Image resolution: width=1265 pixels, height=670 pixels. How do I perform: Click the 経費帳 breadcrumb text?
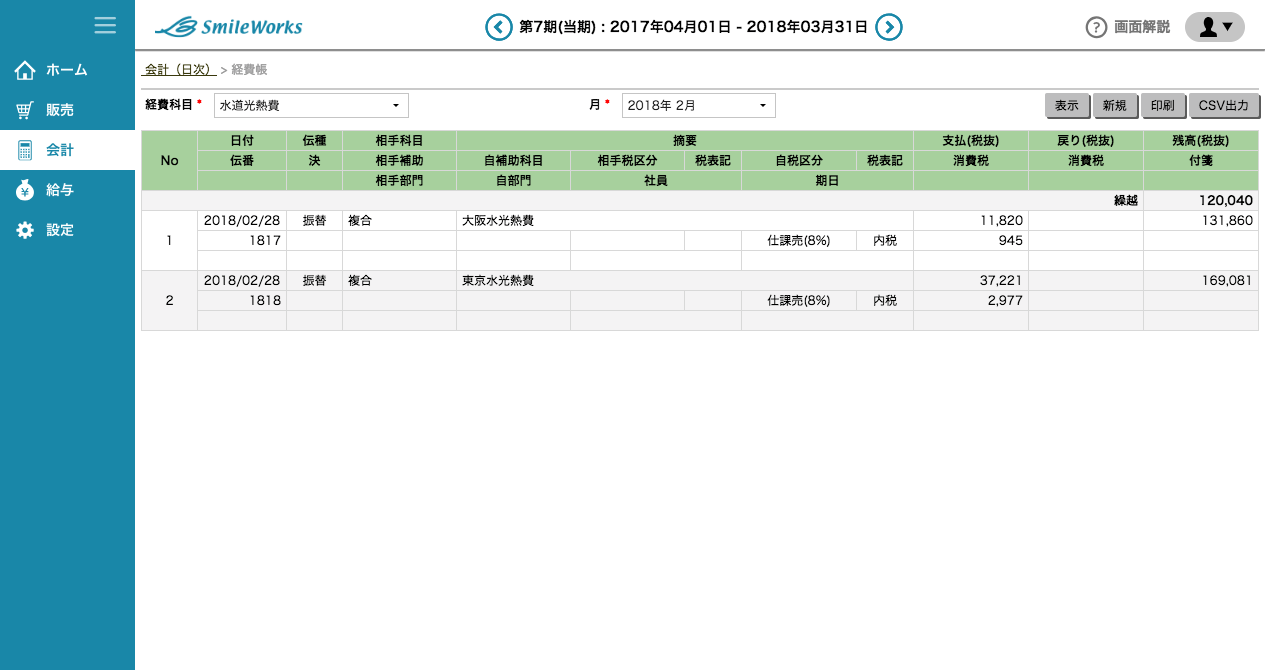249,70
